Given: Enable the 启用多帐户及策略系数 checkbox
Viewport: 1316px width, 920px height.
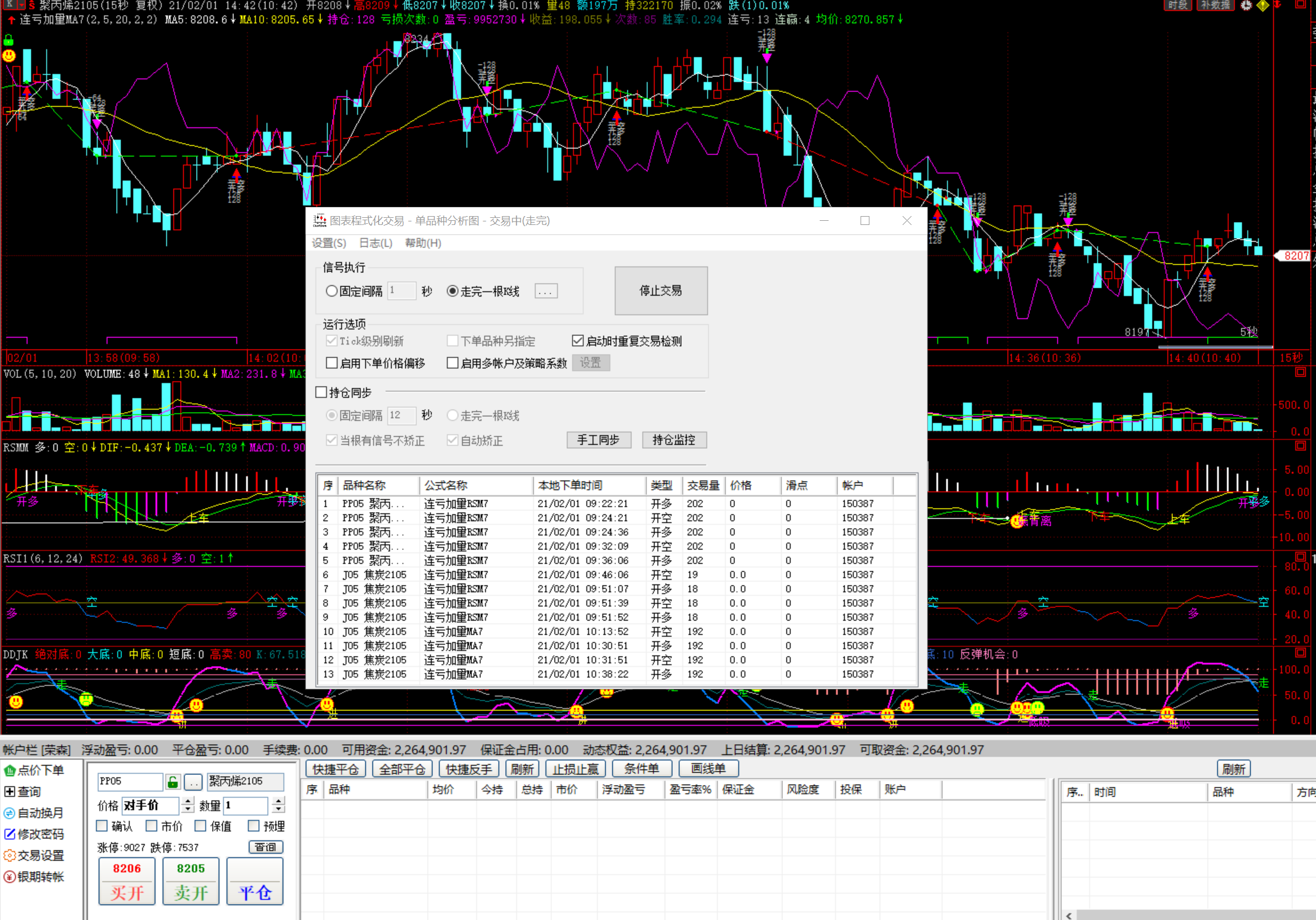Looking at the screenshot, I should pyautogui.click(x=452, y=363).
